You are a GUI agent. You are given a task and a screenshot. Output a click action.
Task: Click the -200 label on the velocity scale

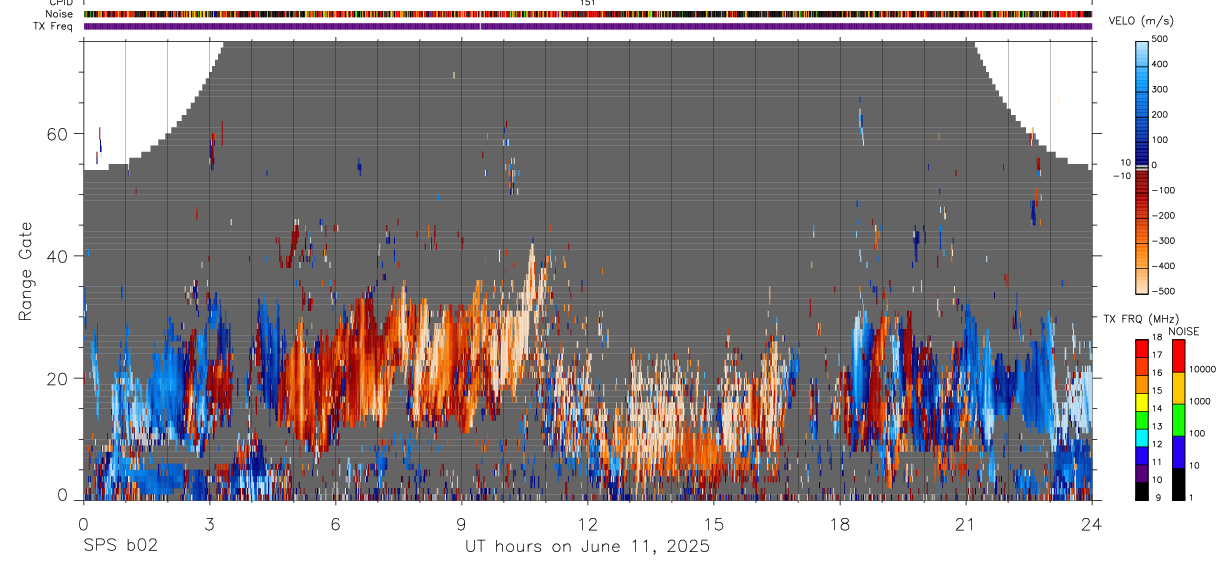pyautogui.click(x=1164, y=216)
